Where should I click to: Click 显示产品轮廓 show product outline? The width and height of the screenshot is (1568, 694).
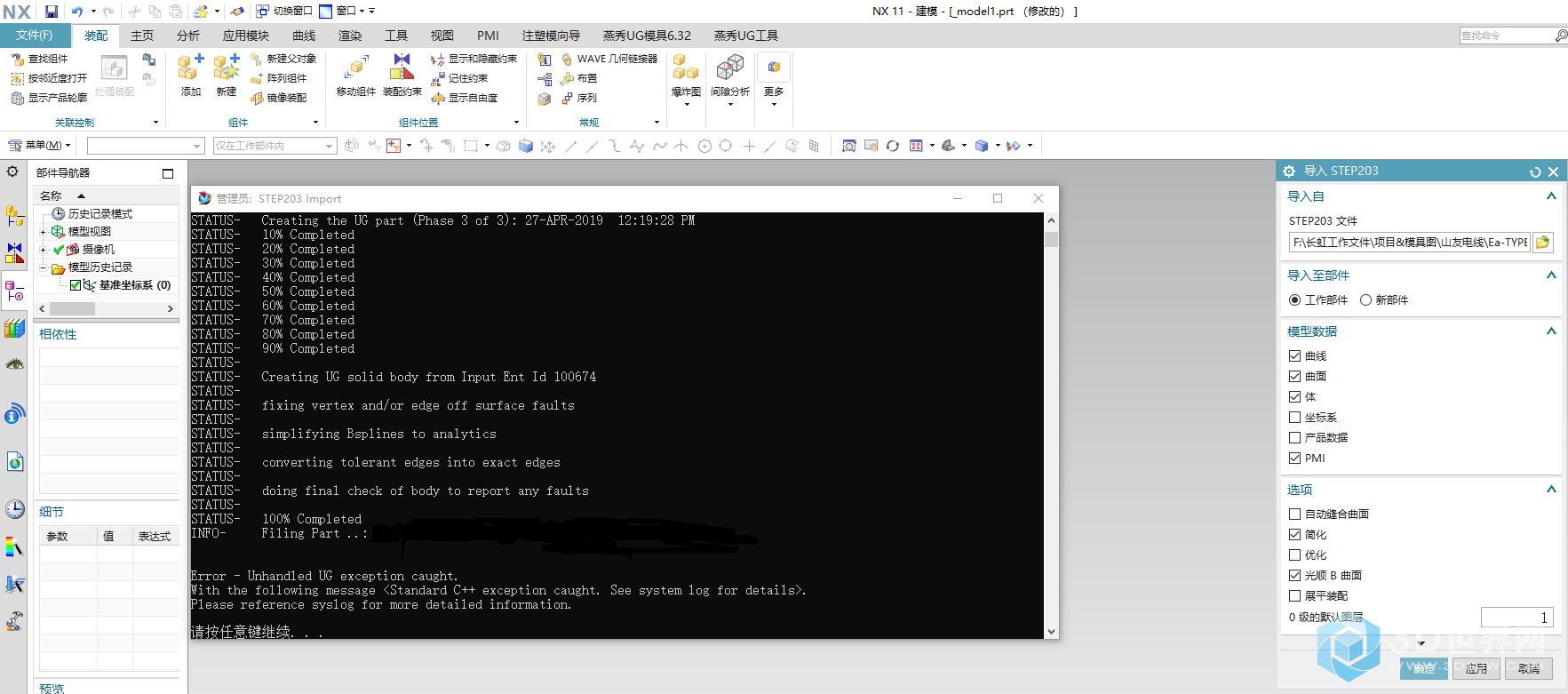(49, 98)
